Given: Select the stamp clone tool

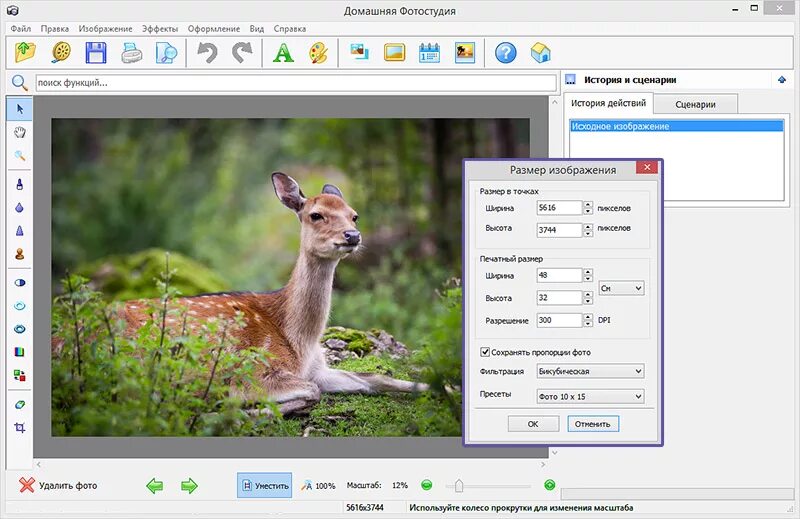Looking at the screenshot, I should click(20, 254).
